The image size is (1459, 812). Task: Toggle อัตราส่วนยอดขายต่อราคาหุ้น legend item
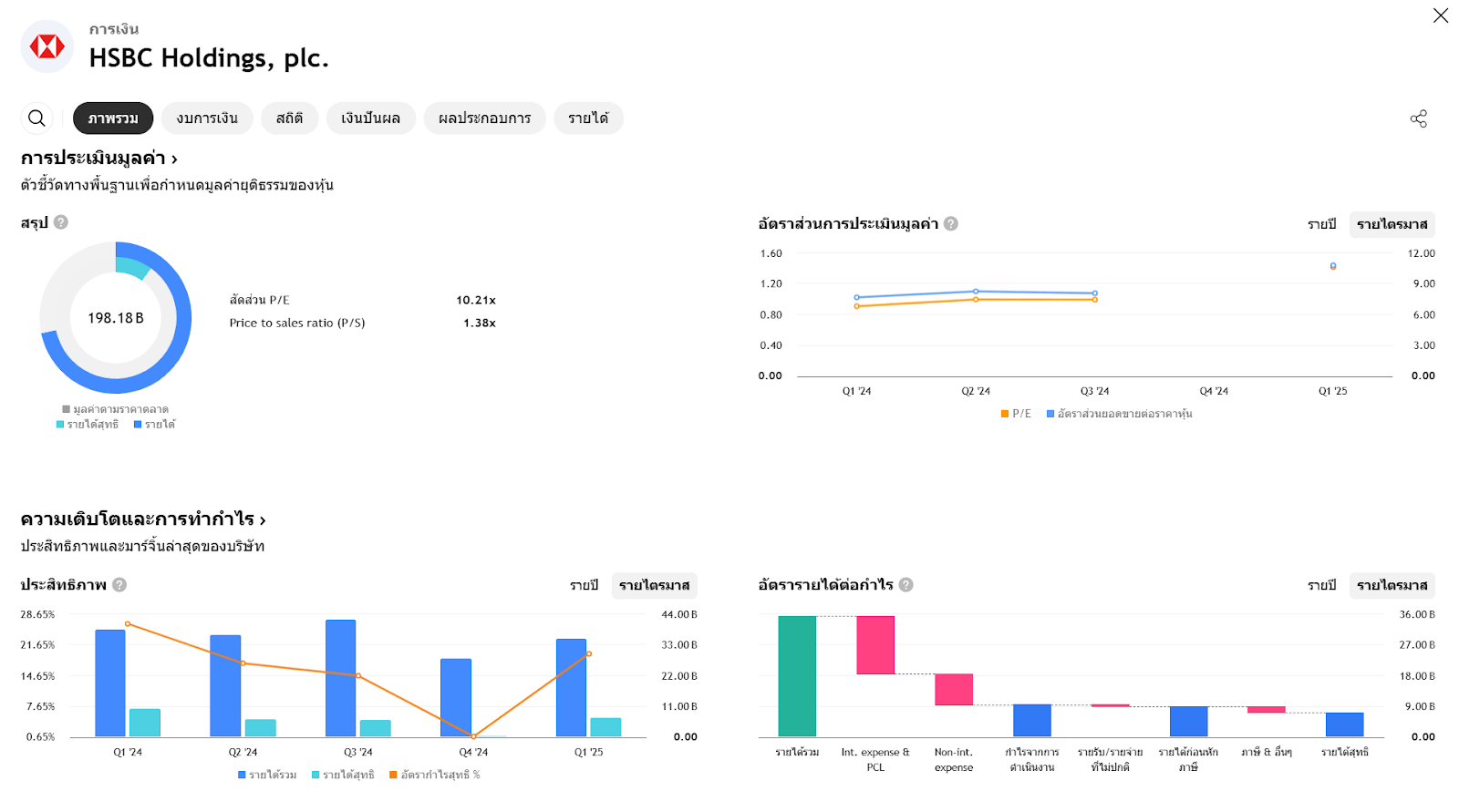point(1119,414)
